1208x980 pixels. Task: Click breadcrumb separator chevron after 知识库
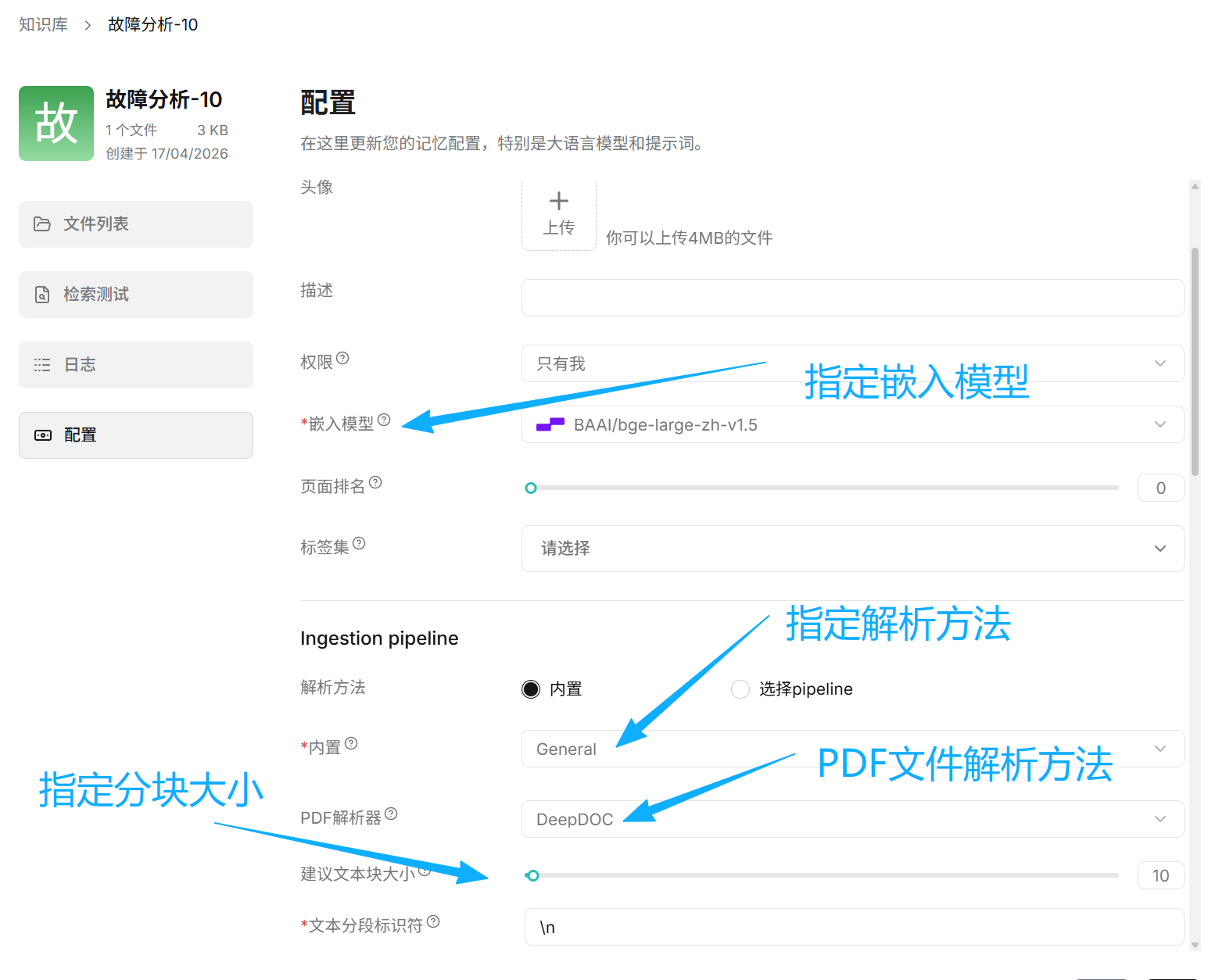88,25
